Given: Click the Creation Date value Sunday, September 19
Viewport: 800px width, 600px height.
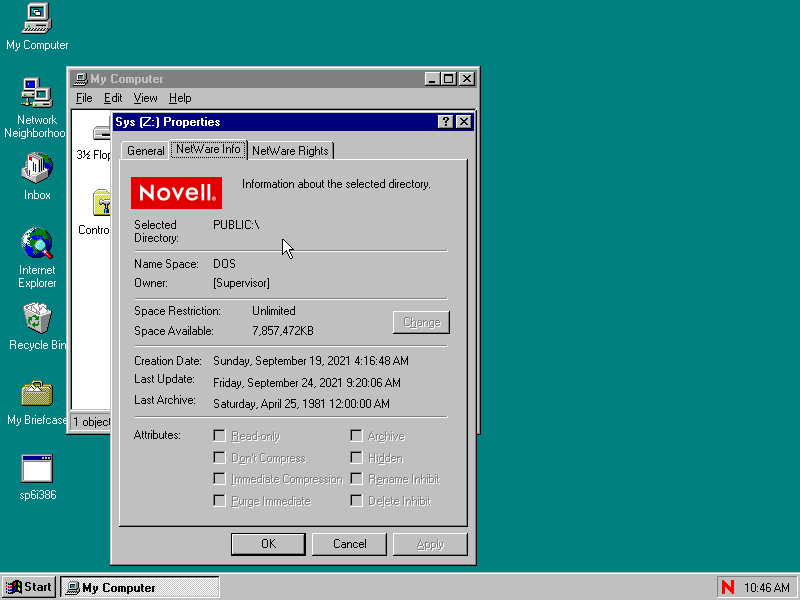Looking at the screenshot, I should coord(311,361).
